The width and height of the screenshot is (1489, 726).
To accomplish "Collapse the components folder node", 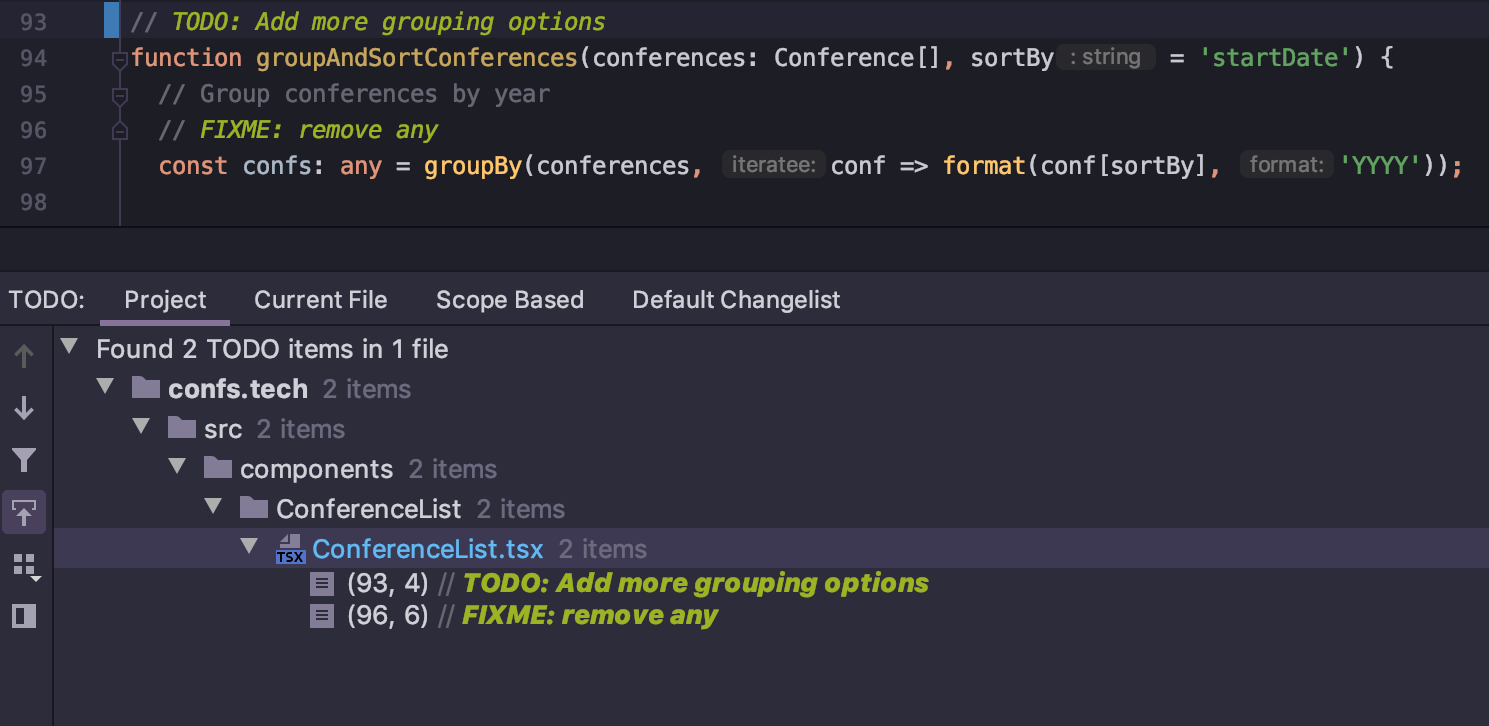I will [x=177, y=467].
